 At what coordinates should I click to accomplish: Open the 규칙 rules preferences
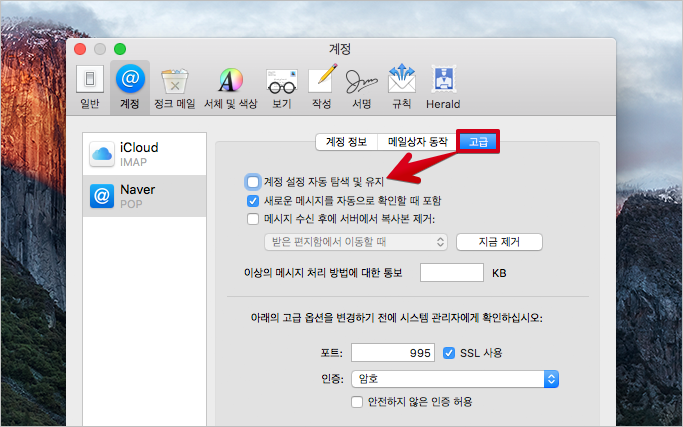pyautogui.click(x=402, y=87)
